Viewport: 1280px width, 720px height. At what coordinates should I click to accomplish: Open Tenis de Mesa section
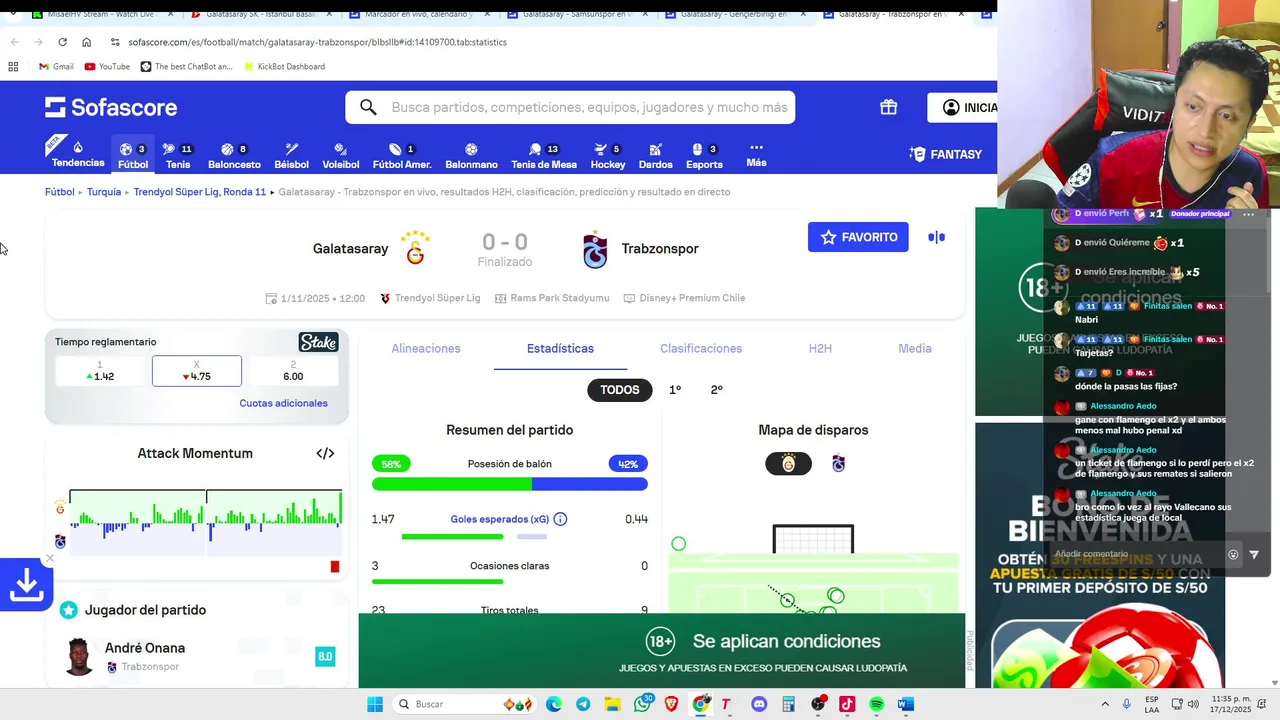point(544,154)
